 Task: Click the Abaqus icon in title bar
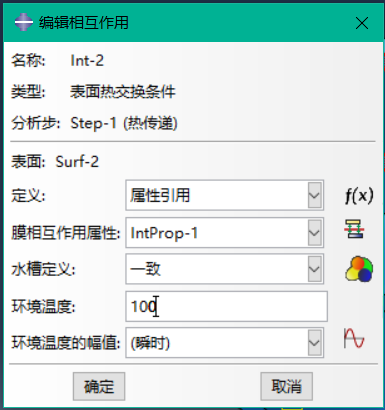click(24, 22)
